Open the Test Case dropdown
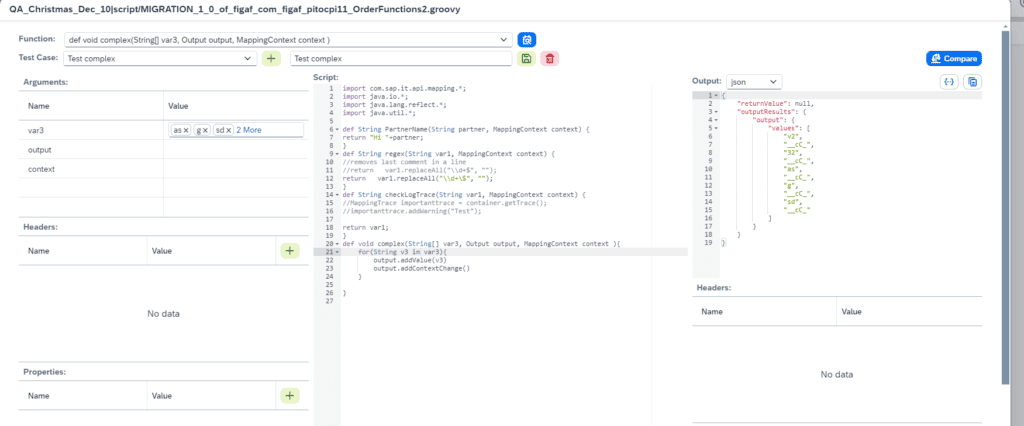Image resolution: width=1024 pixels, height=426 pixels. click(248, 59)
